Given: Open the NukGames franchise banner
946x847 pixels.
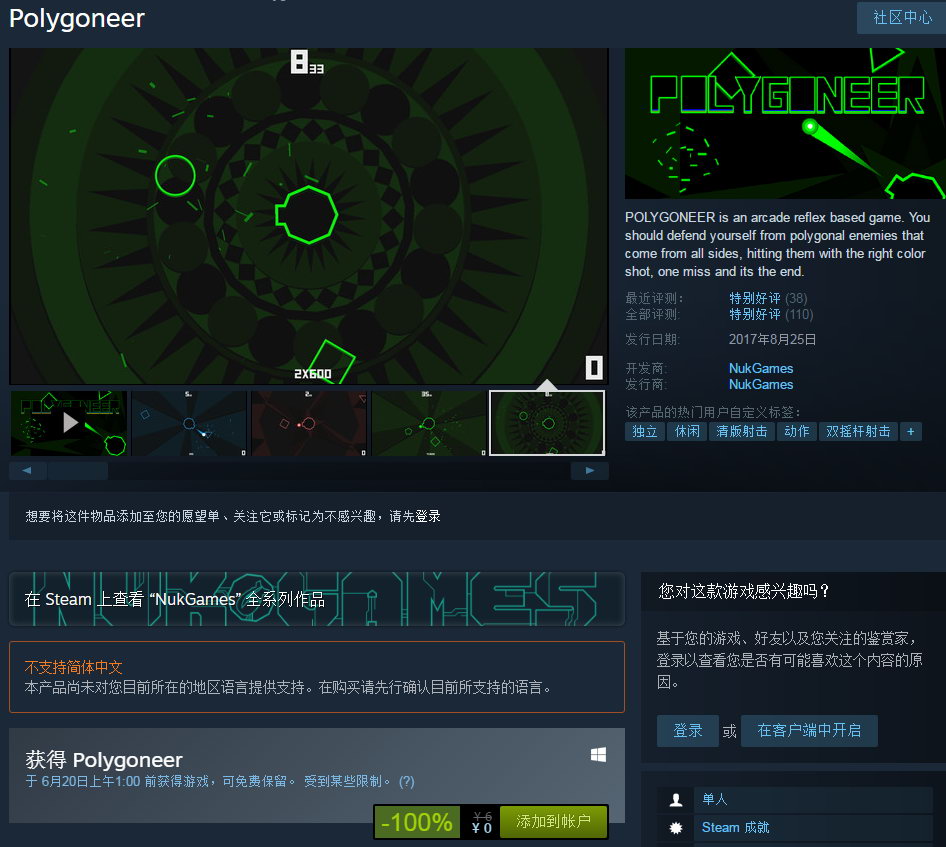Looking at the screenshot, I should pyautogui.click(x=317, y=599).
